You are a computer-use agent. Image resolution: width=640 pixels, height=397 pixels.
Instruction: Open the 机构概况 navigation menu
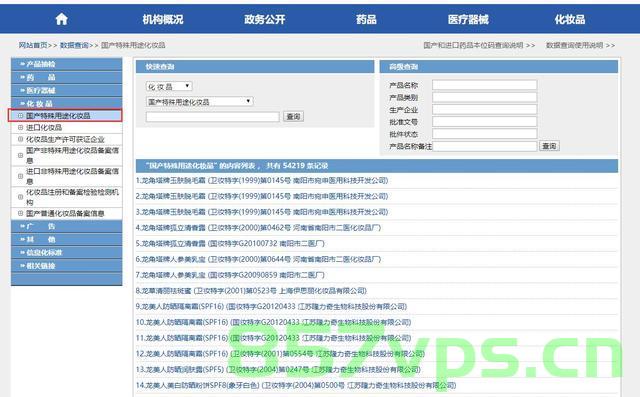click(x=163, y=19)
